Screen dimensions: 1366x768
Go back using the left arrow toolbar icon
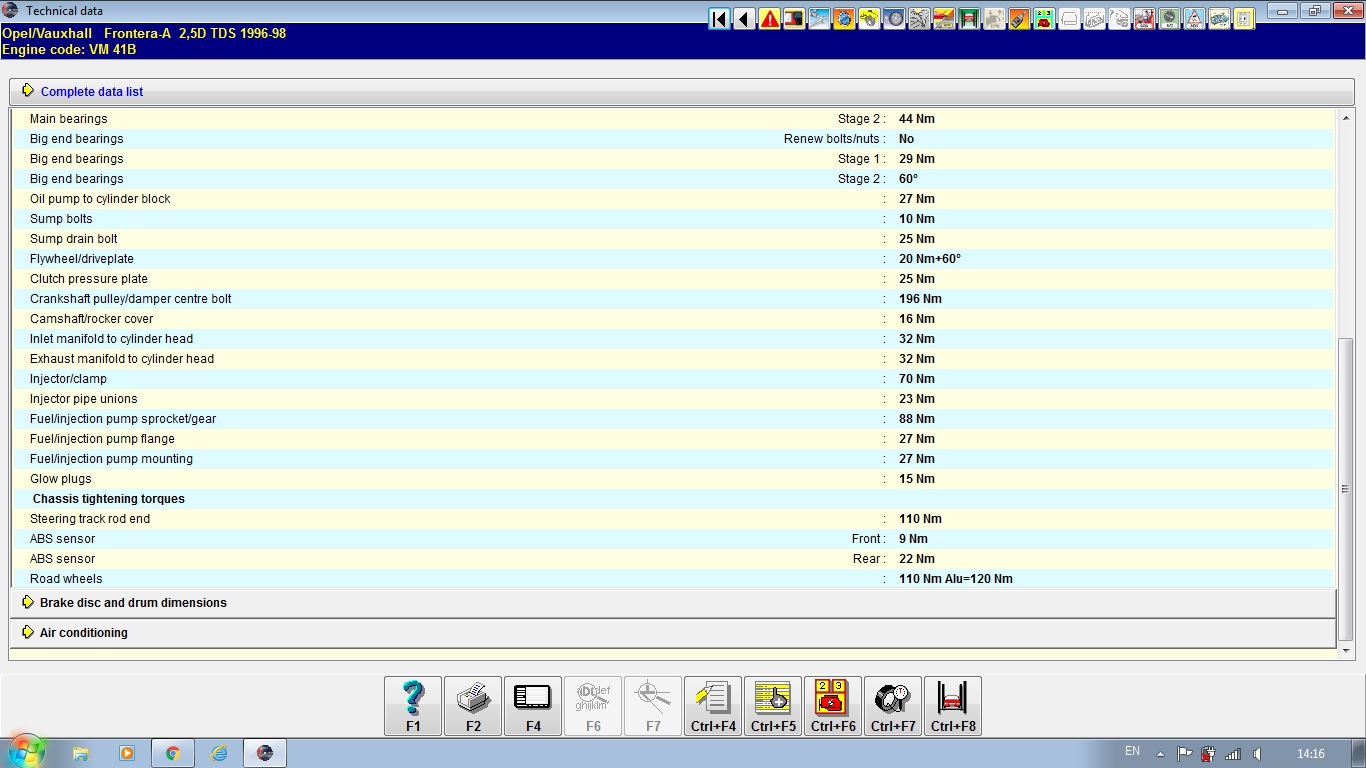click(744, 19)
